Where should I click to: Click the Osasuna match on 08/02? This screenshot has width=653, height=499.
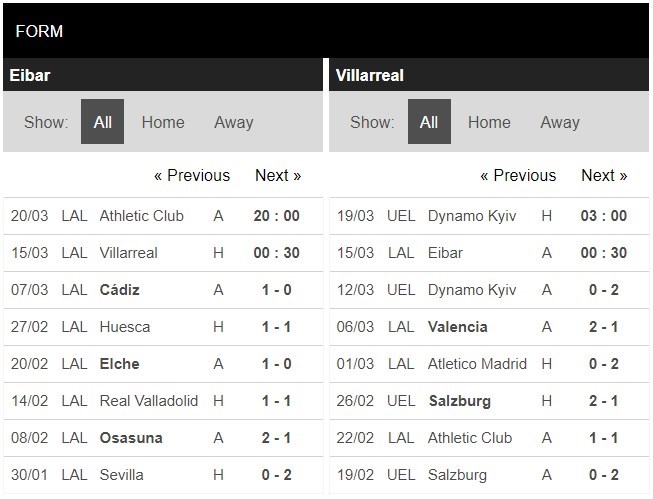[x=130, y=438]
